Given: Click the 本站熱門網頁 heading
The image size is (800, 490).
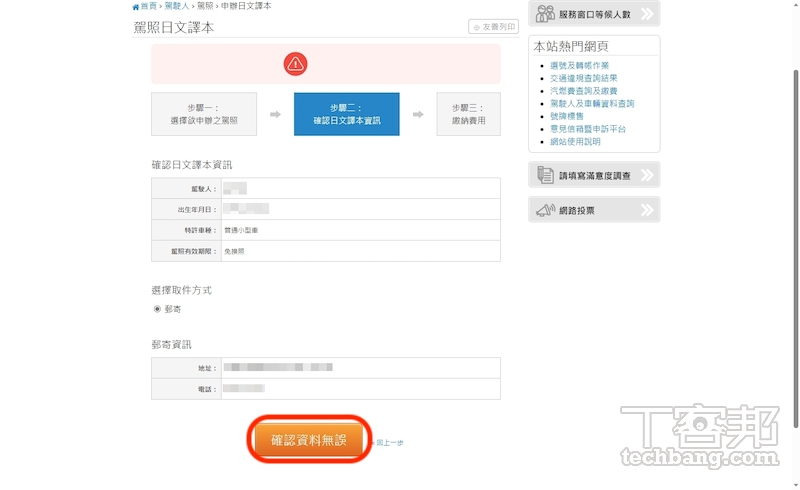Looking at the screenshot, I should tap(570, 46).
